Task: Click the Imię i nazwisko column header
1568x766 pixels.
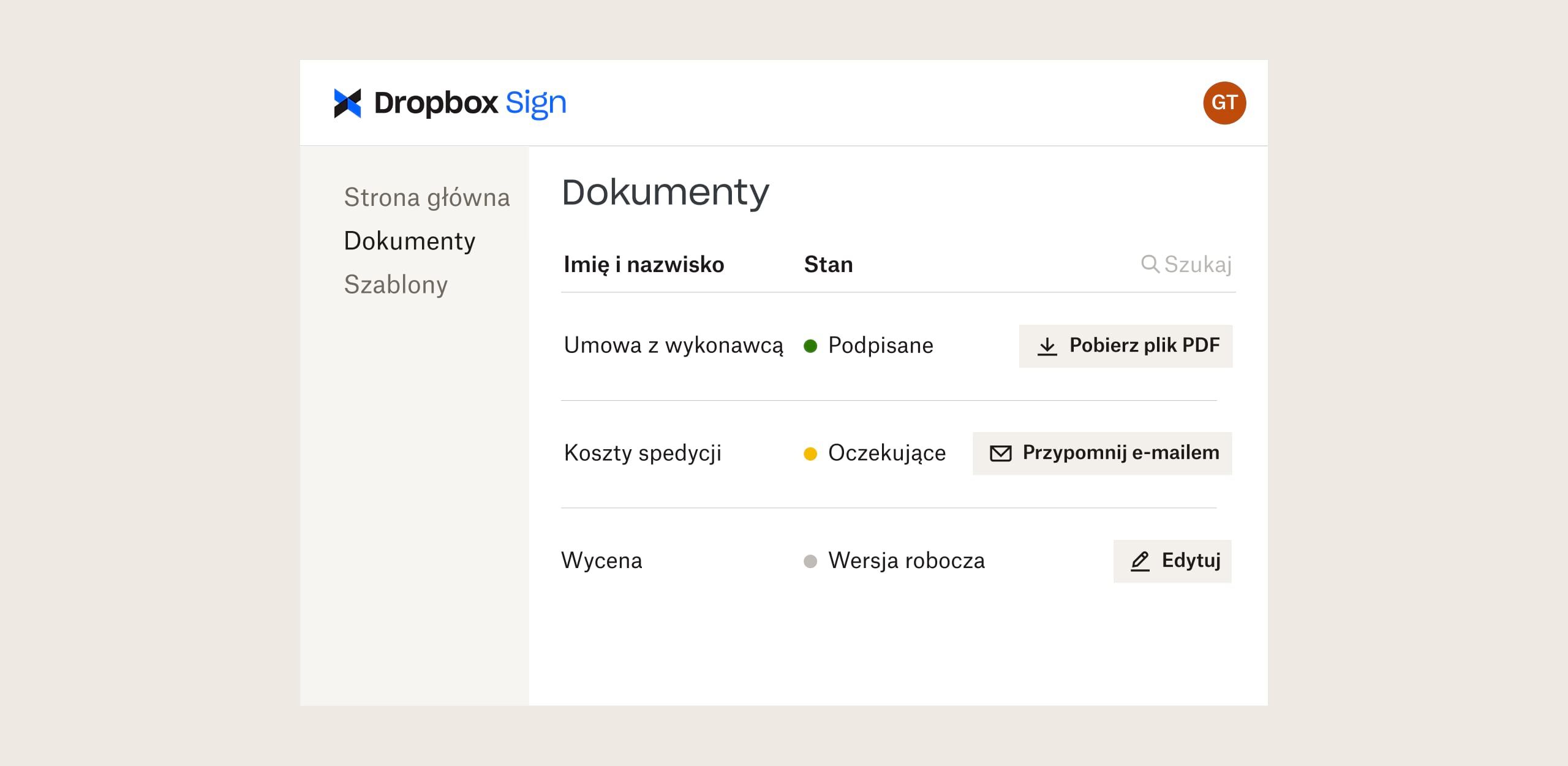Action: 644,265
